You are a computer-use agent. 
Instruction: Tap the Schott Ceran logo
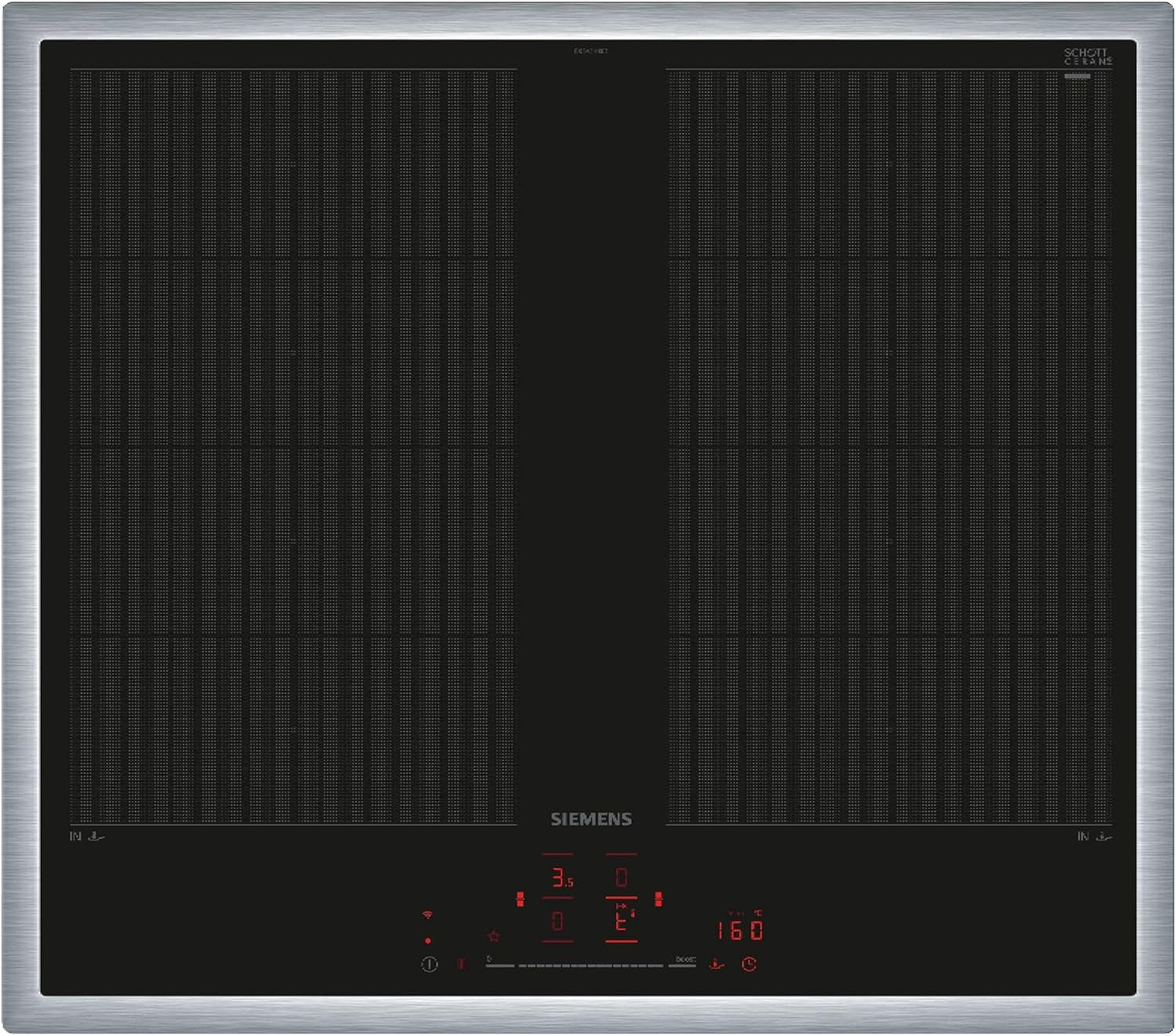point(1087,56)
